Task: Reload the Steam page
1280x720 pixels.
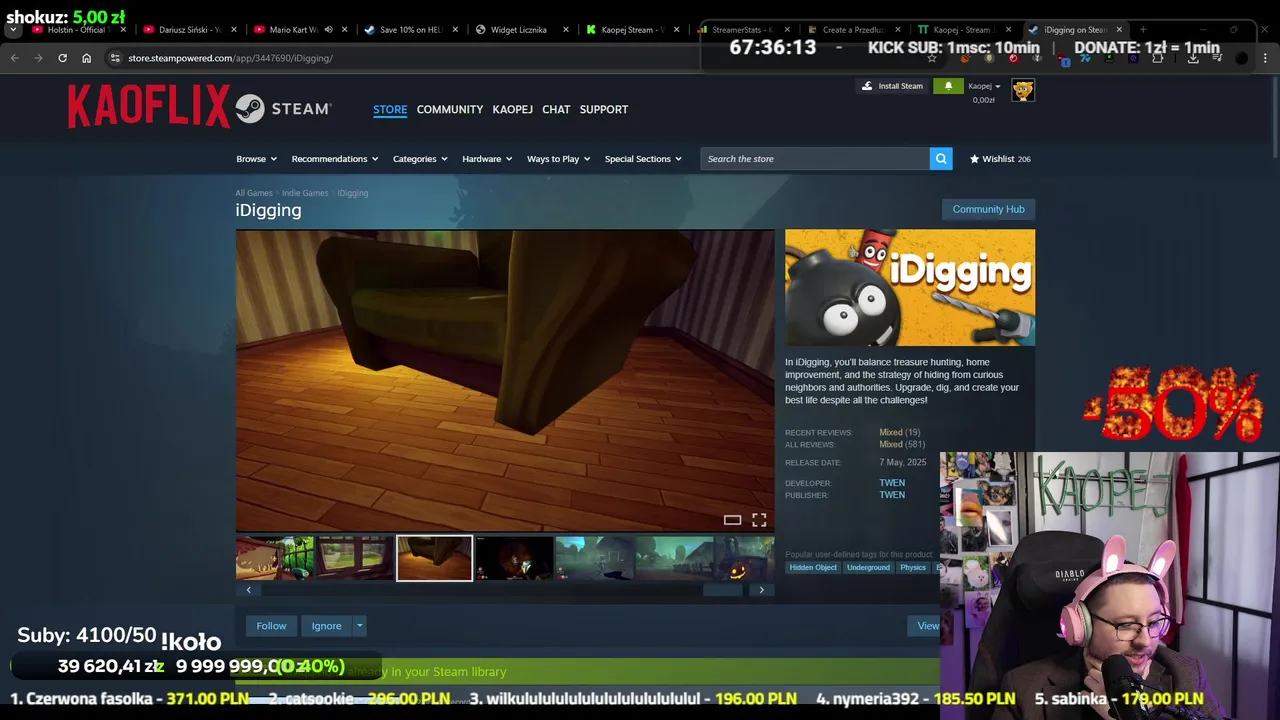Action: tap(62, 58)
